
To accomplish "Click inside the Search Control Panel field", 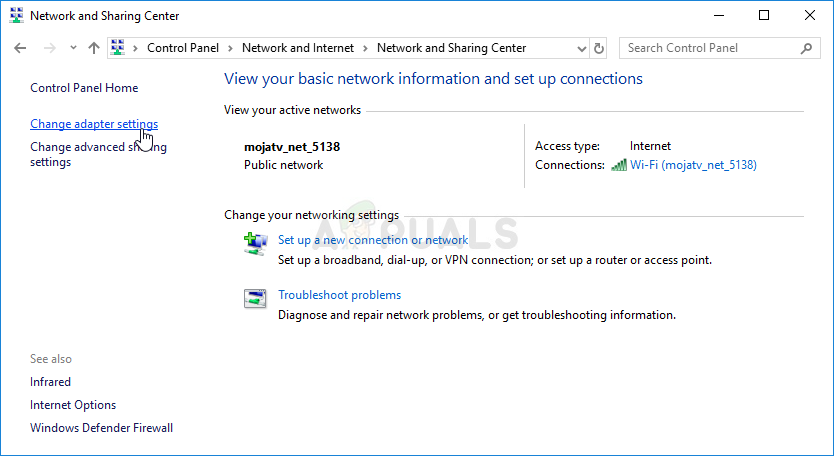I will point(708,48).
